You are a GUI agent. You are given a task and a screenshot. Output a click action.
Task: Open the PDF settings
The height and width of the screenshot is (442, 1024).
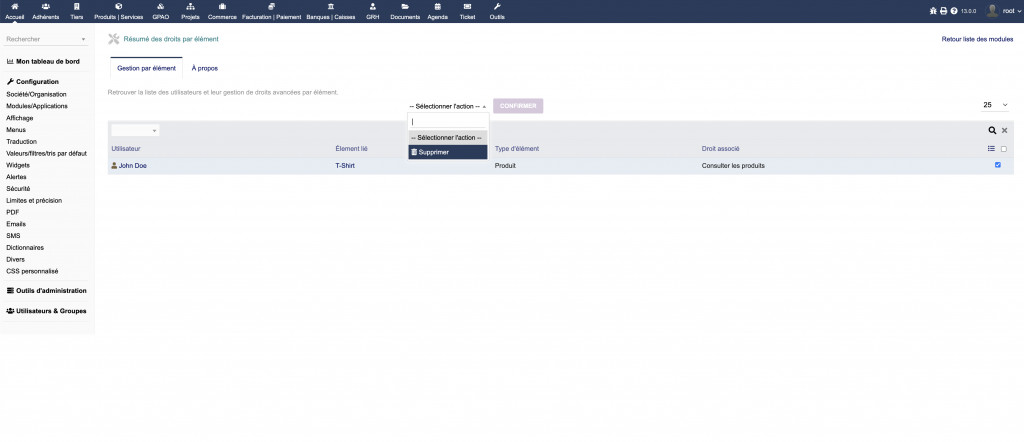[x=12, y=212]
